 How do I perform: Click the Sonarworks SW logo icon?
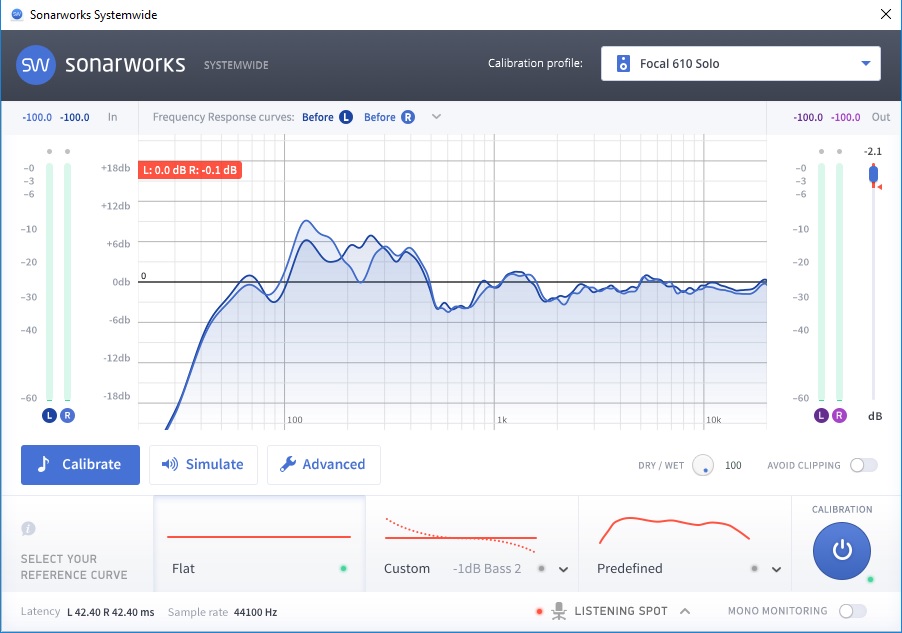36,65
